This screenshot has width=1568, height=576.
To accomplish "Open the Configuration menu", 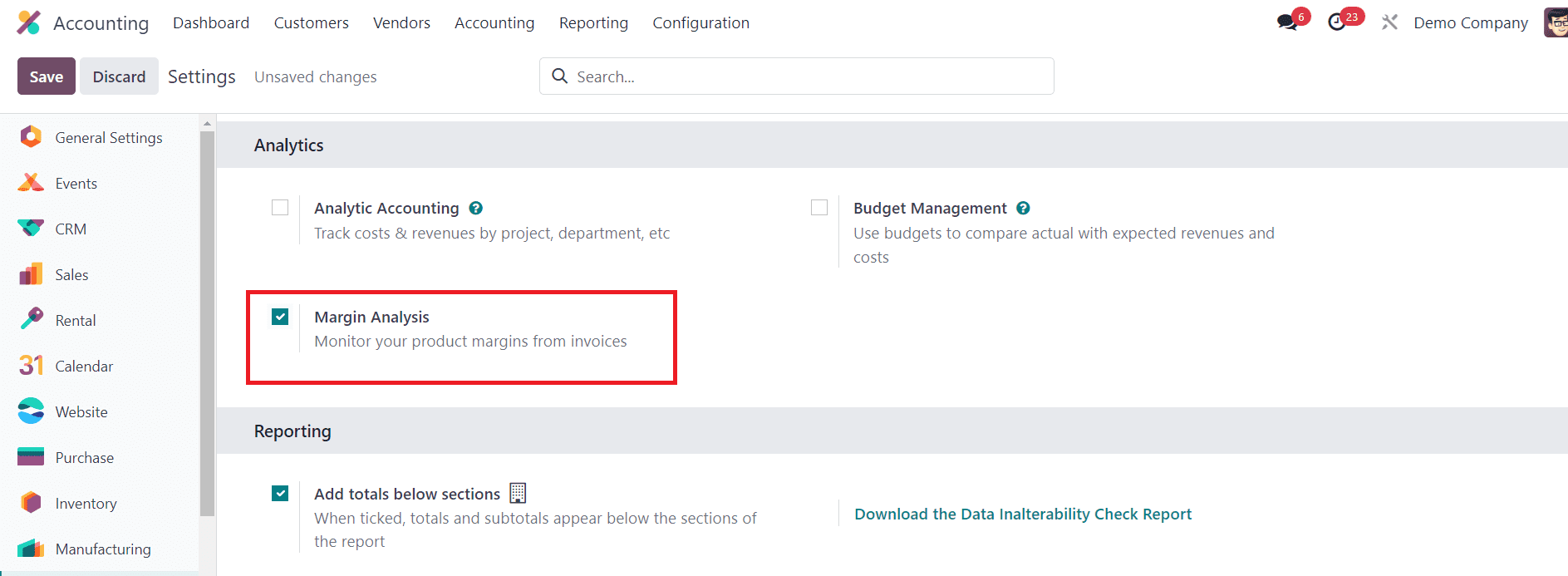I will (x=700, y=22).
